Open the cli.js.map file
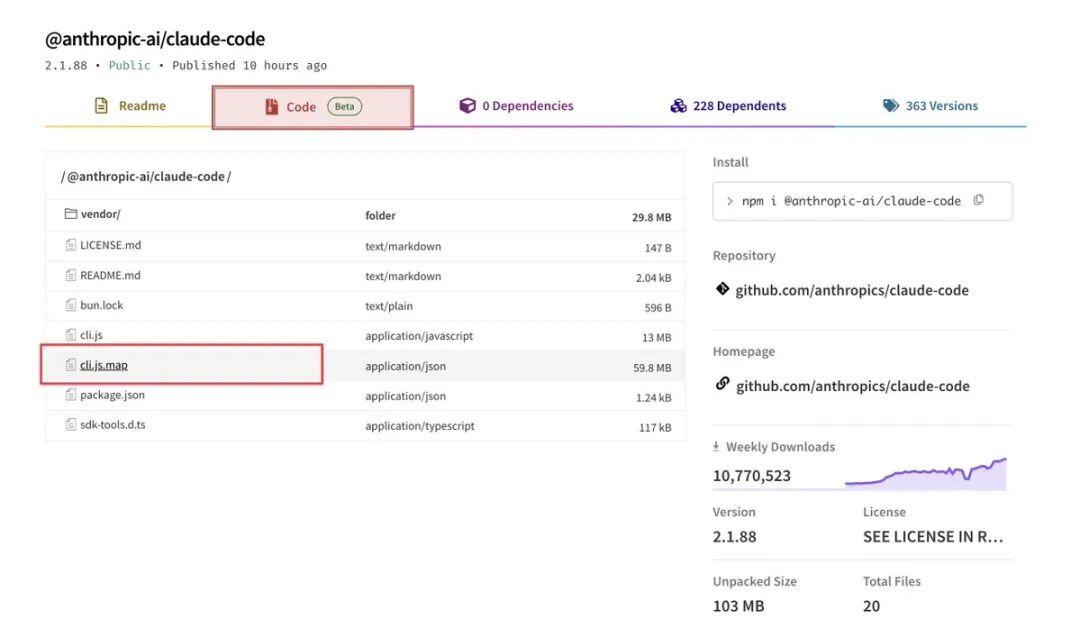The height and width of the screenshot is (619, 1080). tap(103, 365)
